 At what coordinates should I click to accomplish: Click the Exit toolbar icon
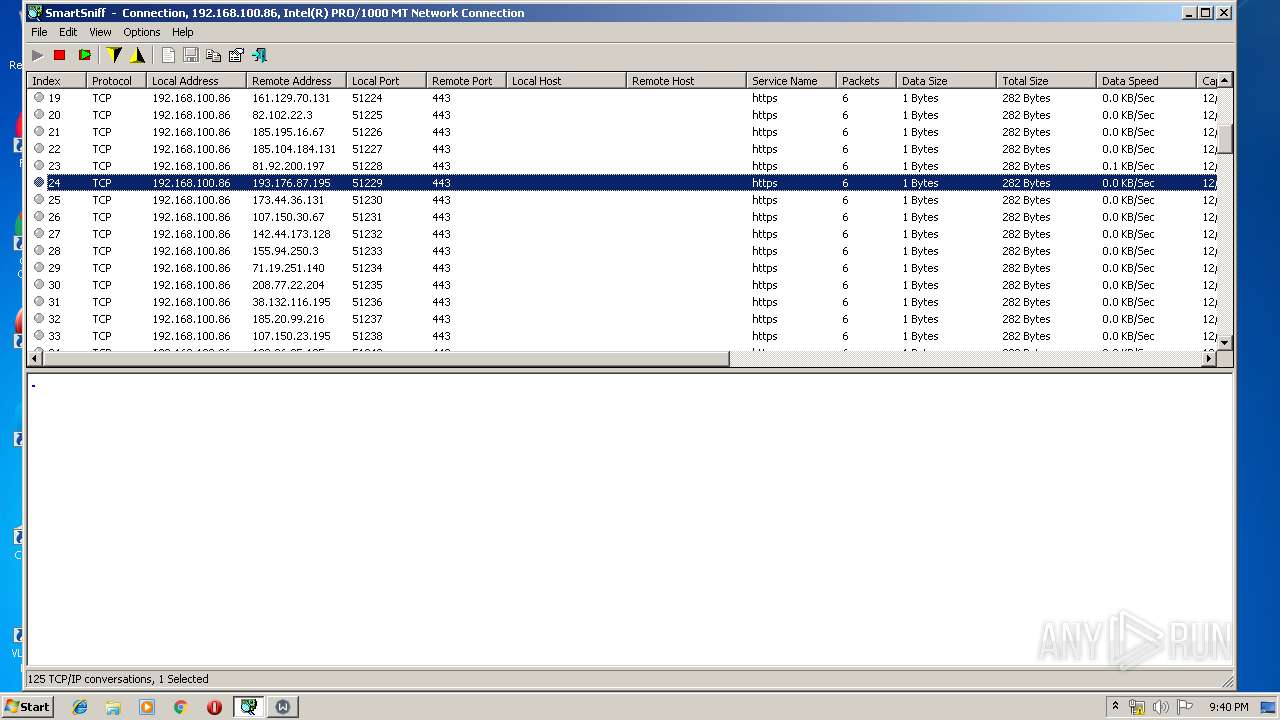(259, 55)
